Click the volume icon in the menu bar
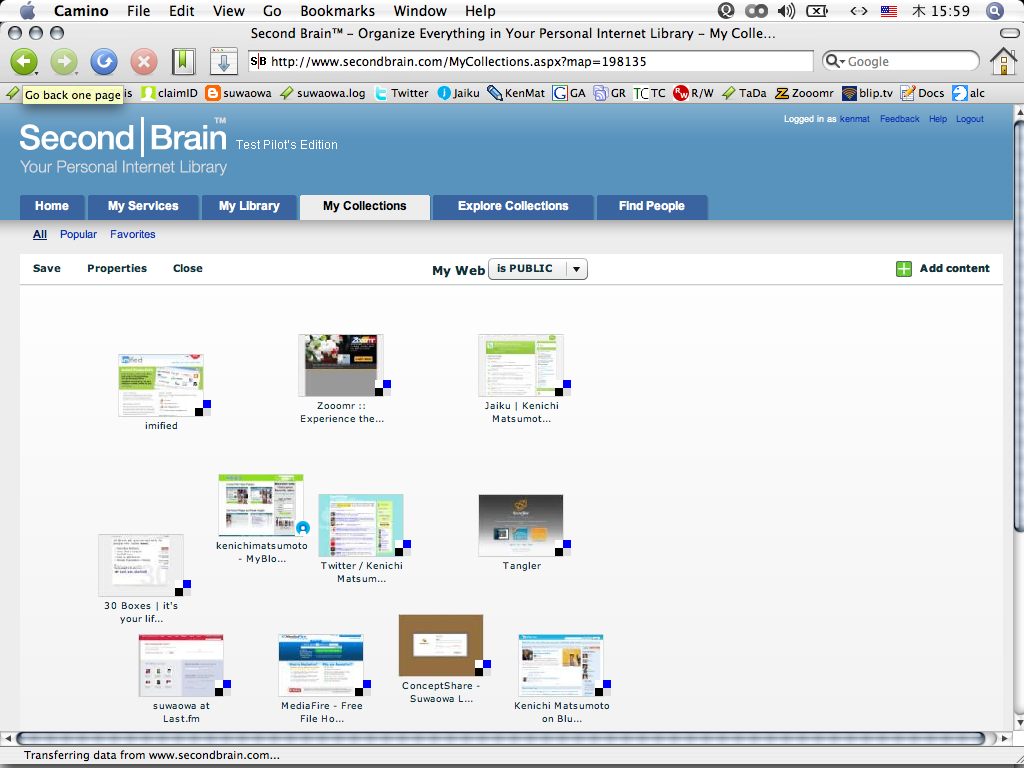 pyautogui.click(x=787, y=10)
